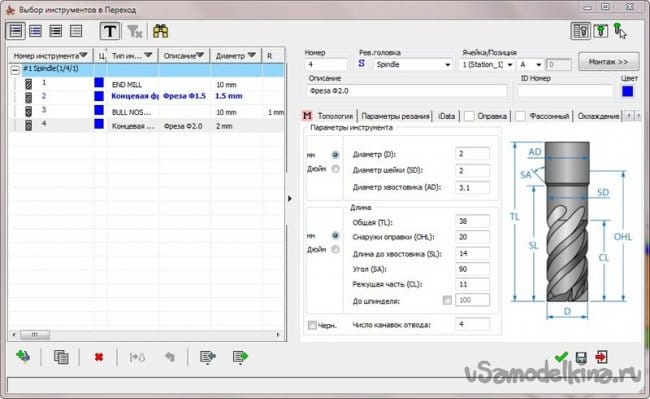The width and height of the screenshot is (650, 399).
Task: Toggle the Оправка tab checkbox
Action: [469, 116]
